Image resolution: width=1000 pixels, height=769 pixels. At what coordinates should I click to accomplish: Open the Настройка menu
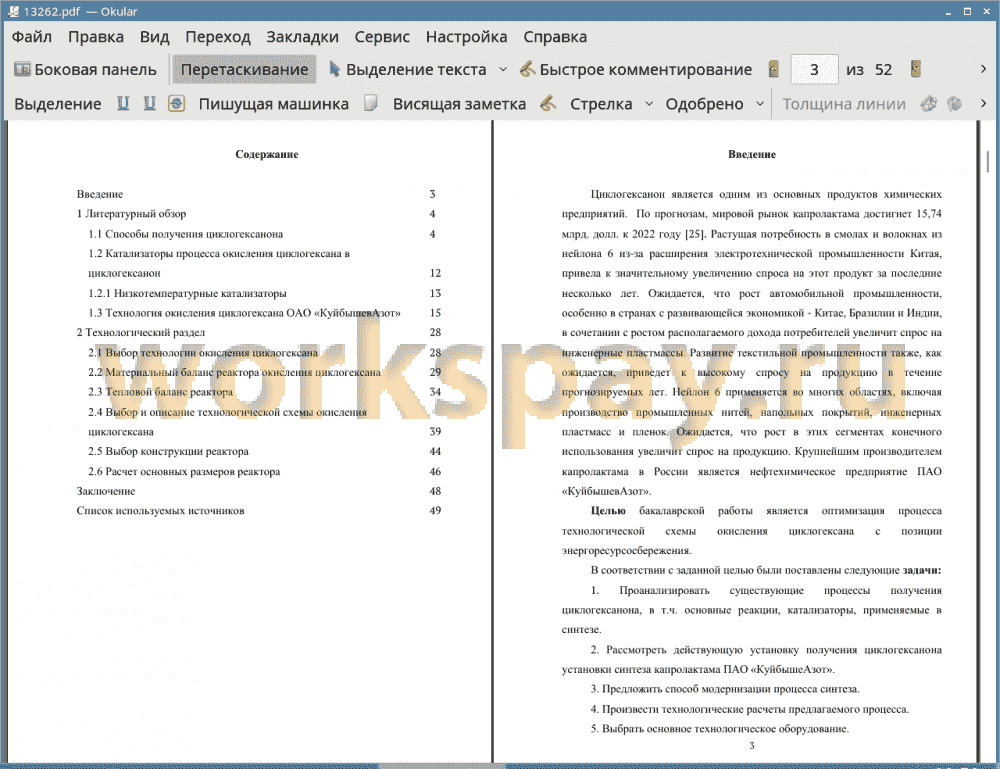click(x=466, y=37)
